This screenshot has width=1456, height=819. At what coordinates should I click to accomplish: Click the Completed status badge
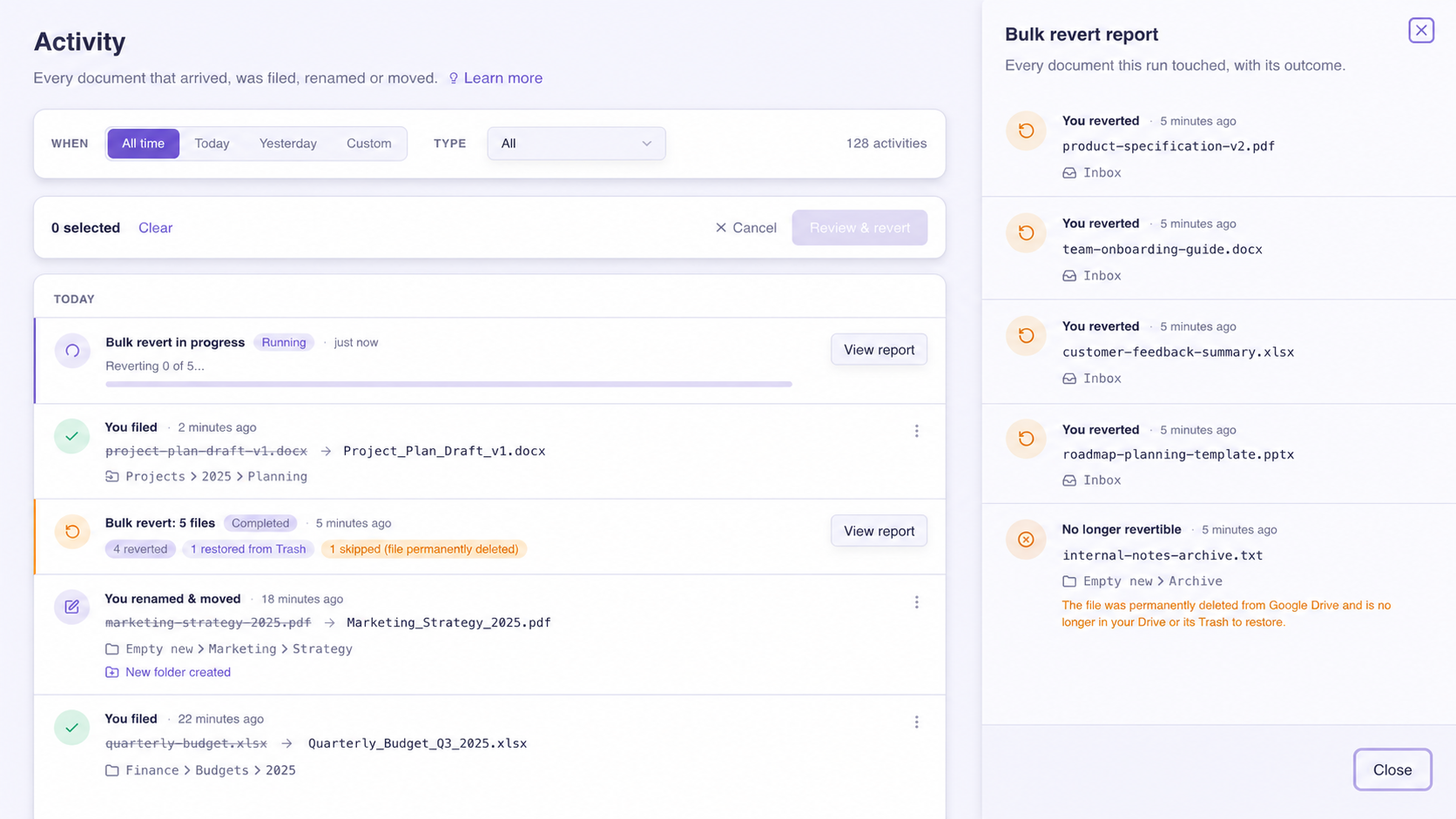click(260, 523)
